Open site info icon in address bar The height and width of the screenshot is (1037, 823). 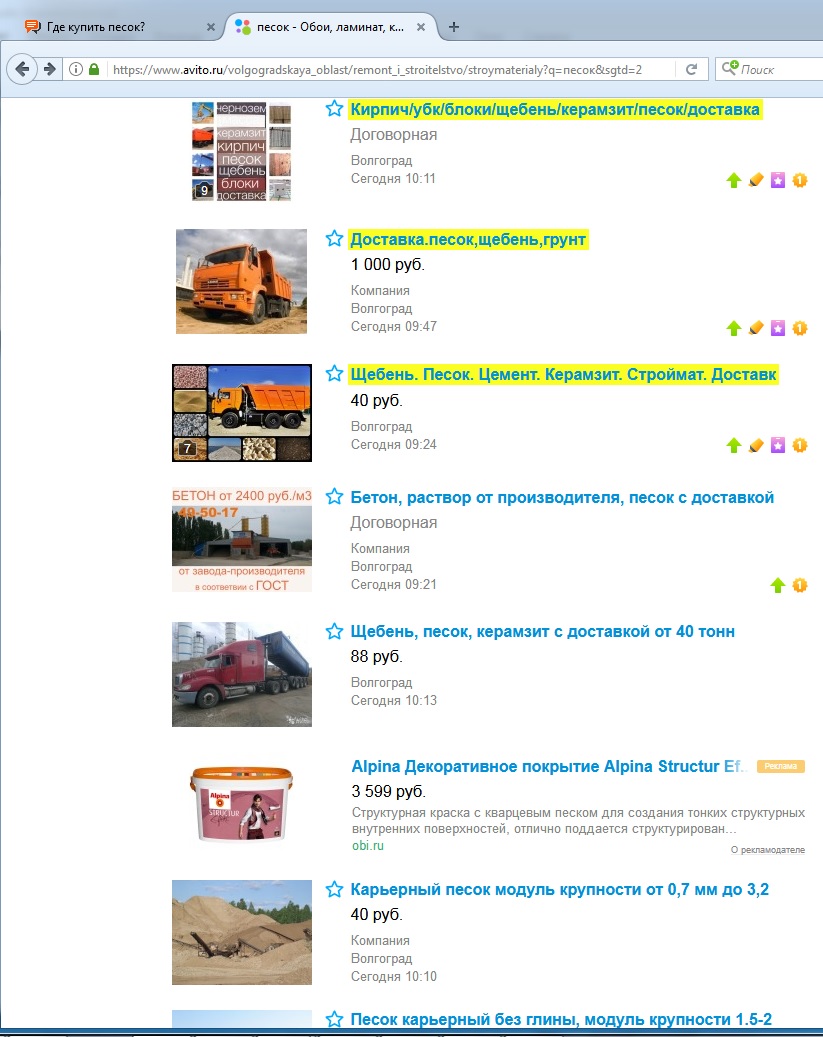coord(76,69)
